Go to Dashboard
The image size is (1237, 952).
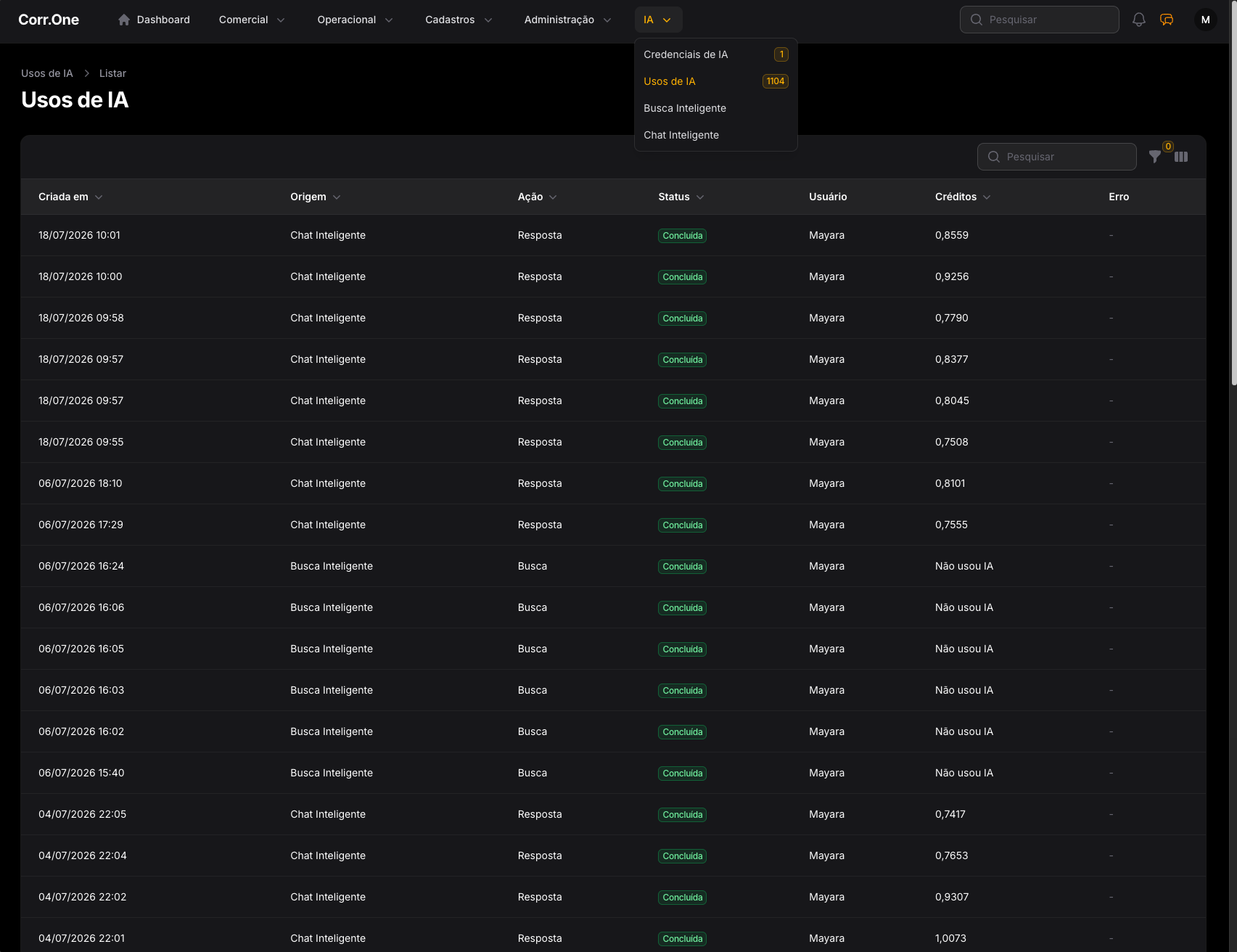tap(154, 20)
